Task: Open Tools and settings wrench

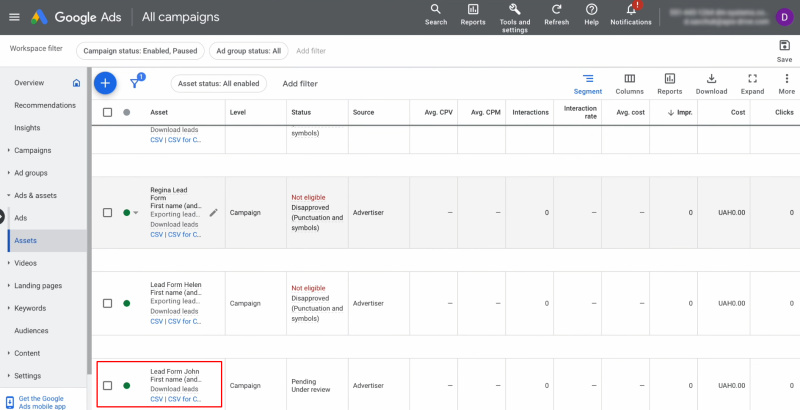Action: (515, 10)
